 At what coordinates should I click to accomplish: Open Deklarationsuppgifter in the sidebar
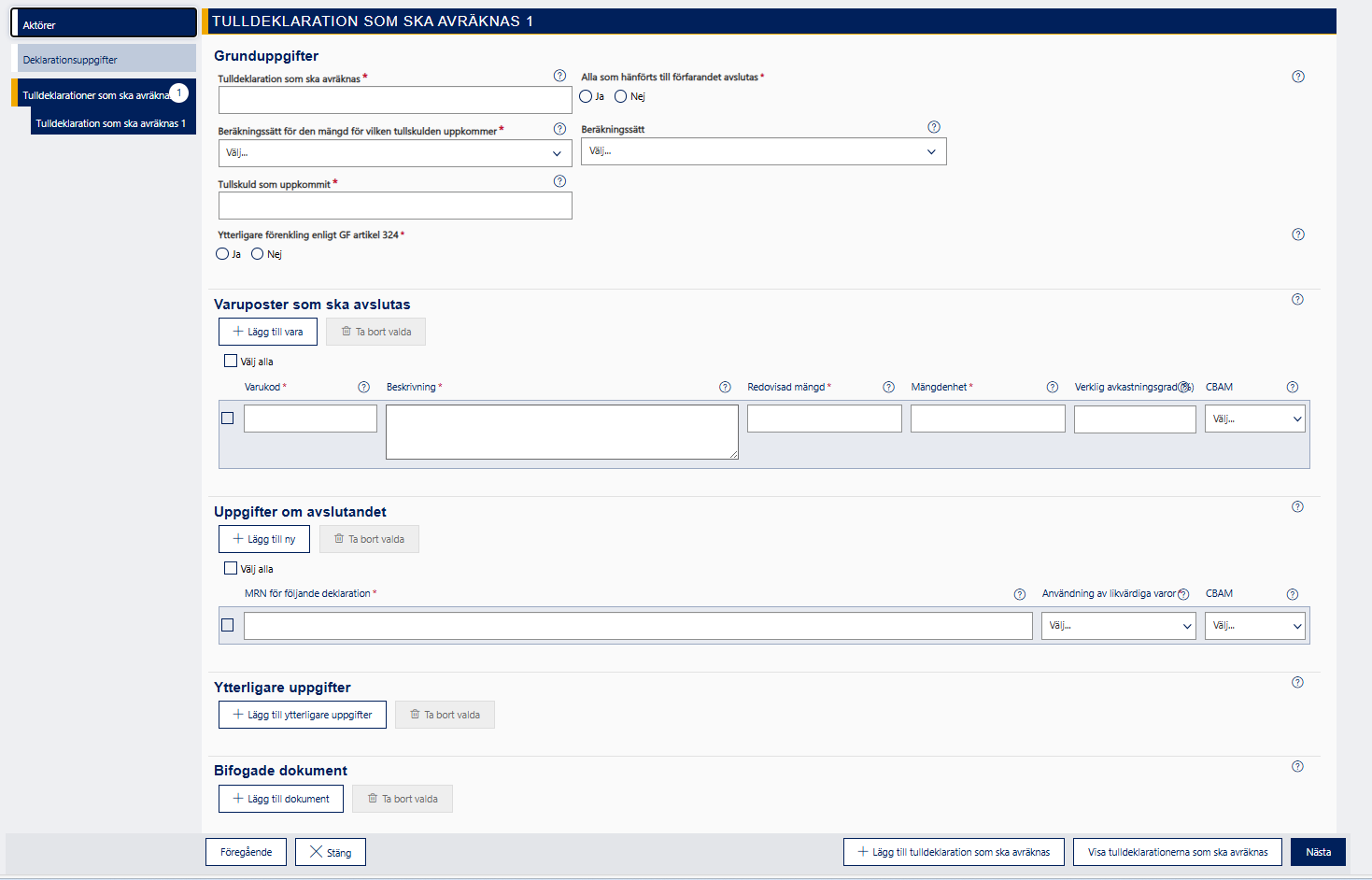tap(104, 60)
